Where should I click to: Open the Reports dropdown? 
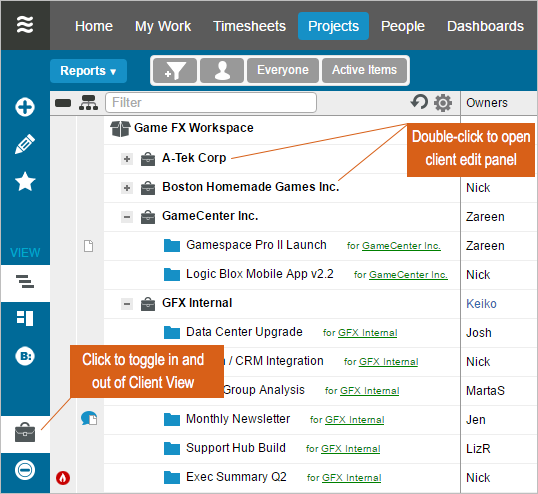(88, 71)
